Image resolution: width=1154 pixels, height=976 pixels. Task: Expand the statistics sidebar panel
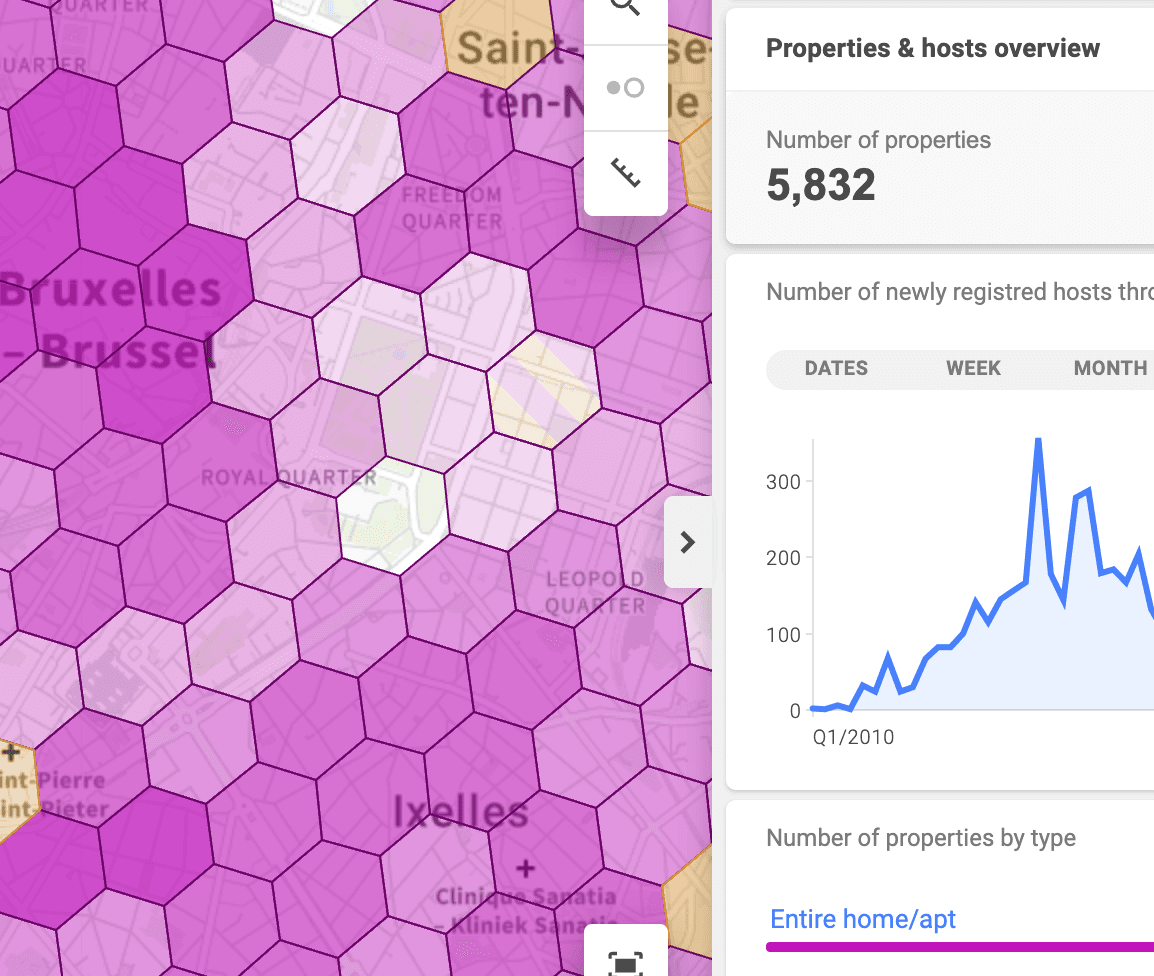(x=688, y=542)
